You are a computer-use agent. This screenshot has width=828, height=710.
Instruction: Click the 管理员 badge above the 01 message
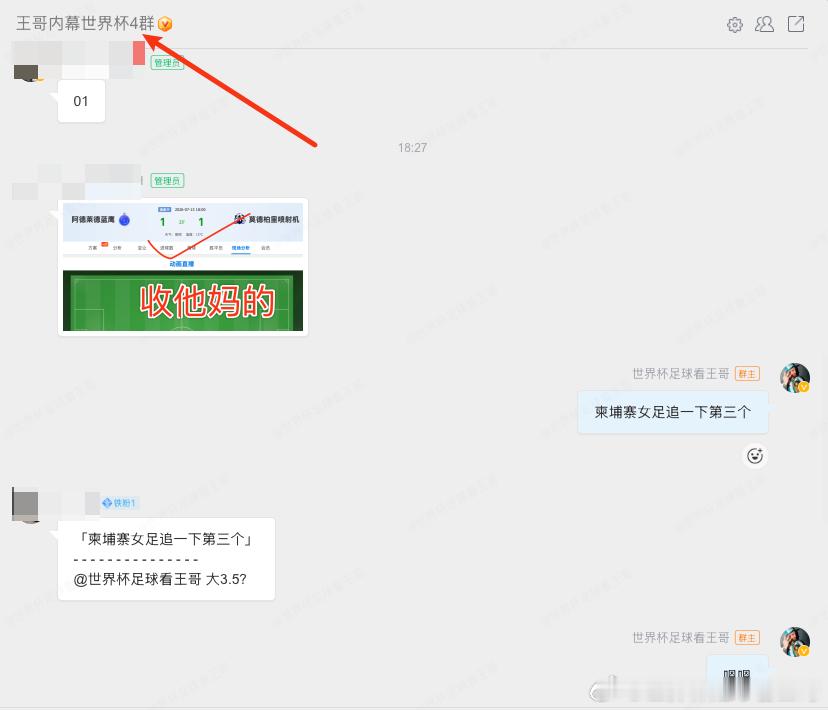167,62
